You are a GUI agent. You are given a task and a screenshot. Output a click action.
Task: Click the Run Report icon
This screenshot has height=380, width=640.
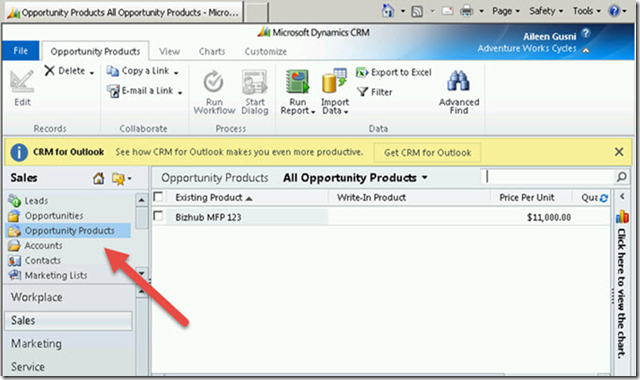click(x=298, y=81)
